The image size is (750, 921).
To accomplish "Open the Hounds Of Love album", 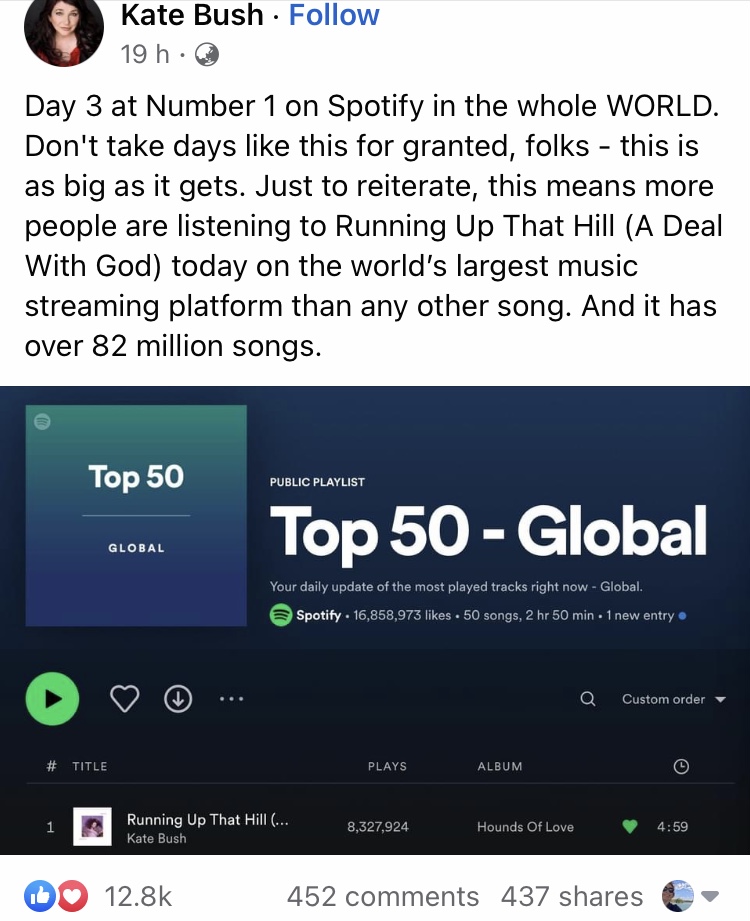I will coord(525,827).
